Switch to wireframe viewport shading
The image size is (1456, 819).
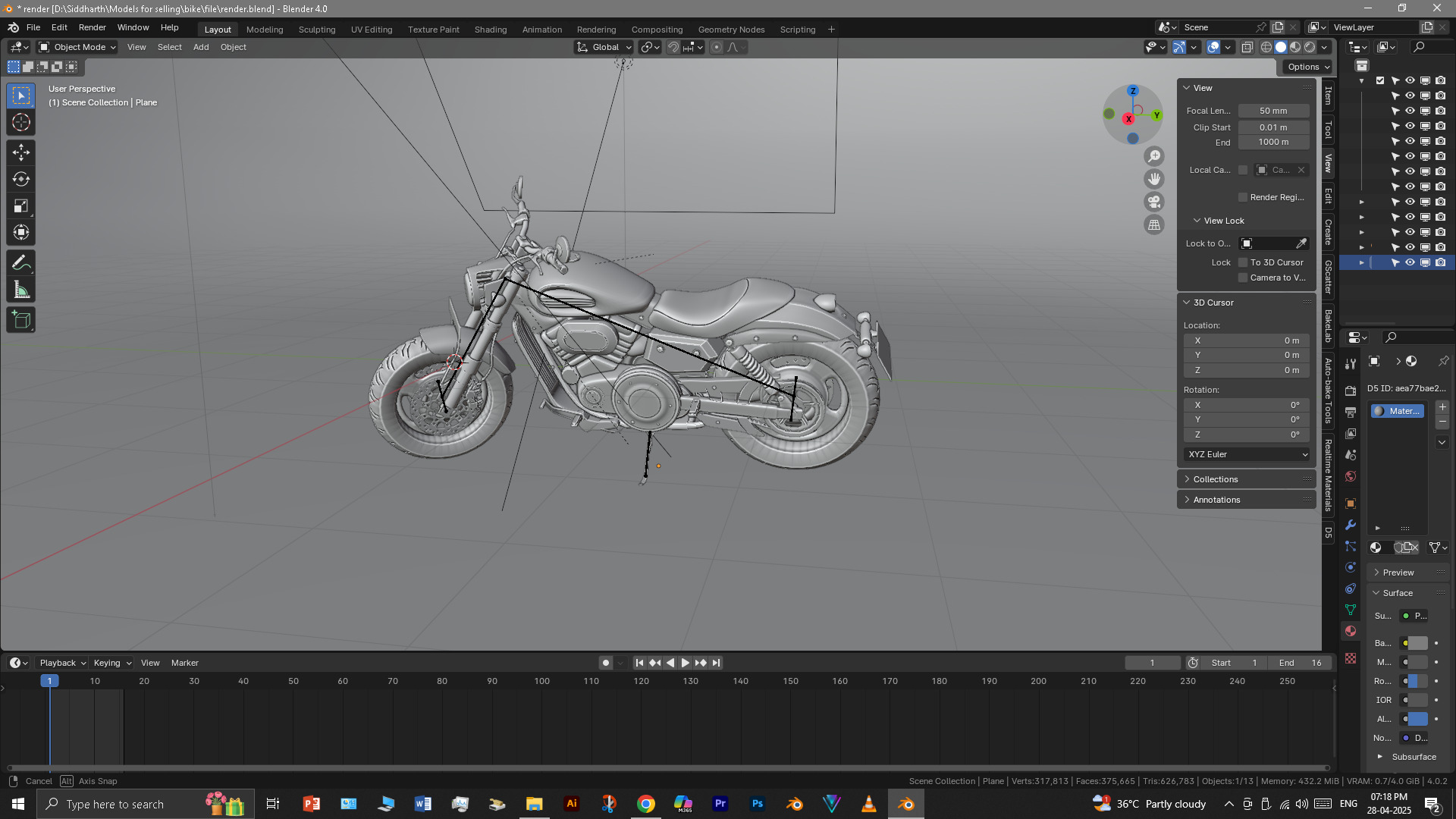[x=1266, y=47]
